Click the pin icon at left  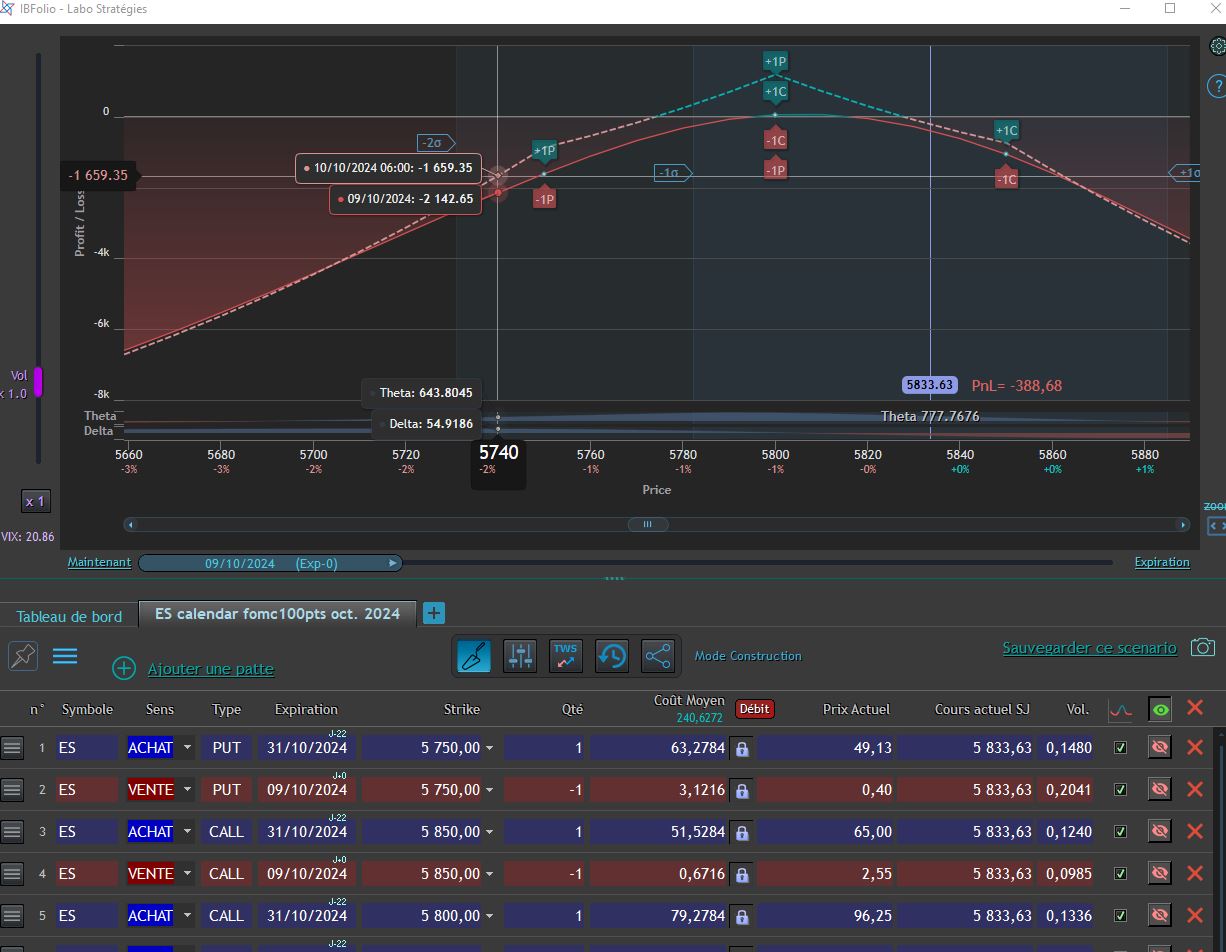click(23, 656)
